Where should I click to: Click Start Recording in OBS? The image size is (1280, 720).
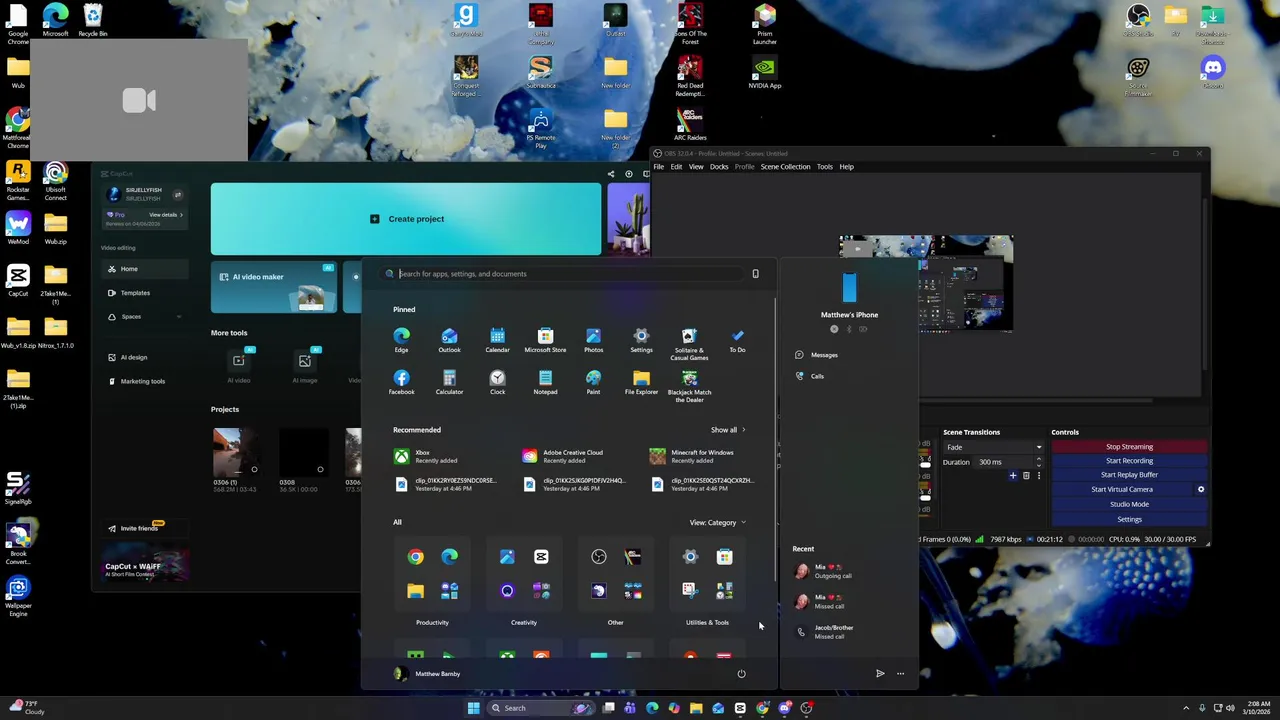[x=1129, y=461]
